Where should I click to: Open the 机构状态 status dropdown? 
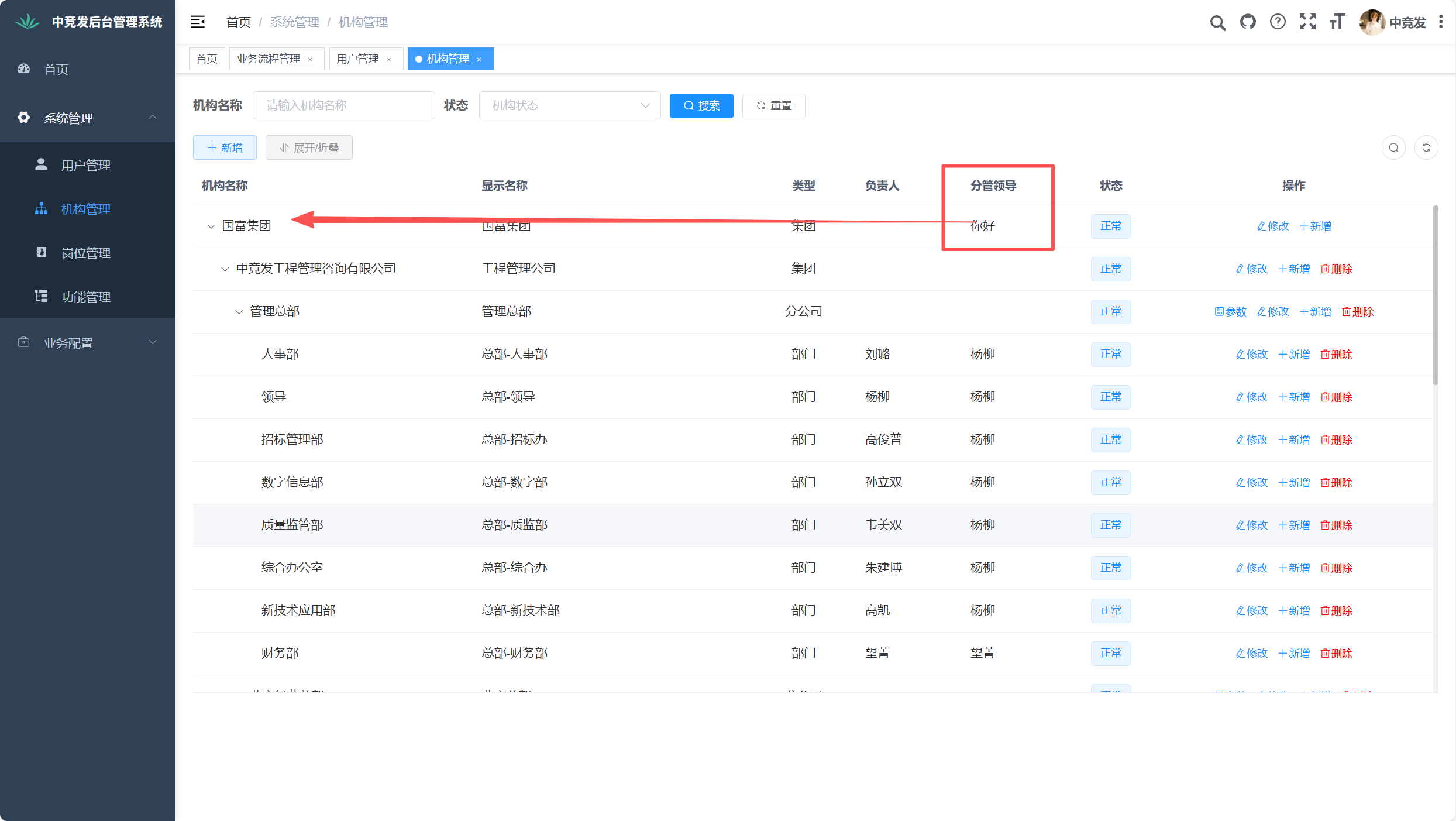(x=569, y=105)
